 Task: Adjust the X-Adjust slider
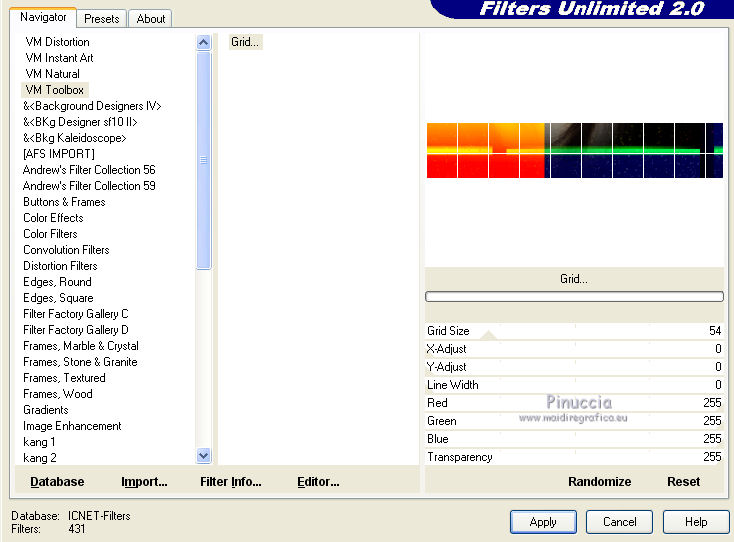[574, 349]
